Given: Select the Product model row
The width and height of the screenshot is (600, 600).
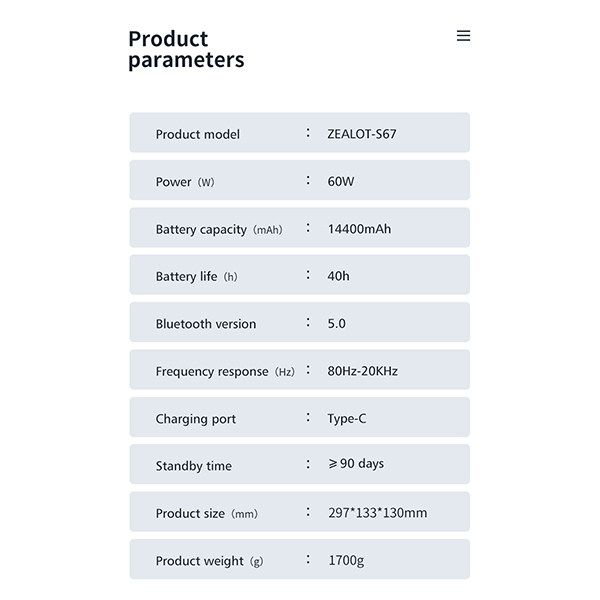Looking at the screenshot, I should (x=299, y=133).
